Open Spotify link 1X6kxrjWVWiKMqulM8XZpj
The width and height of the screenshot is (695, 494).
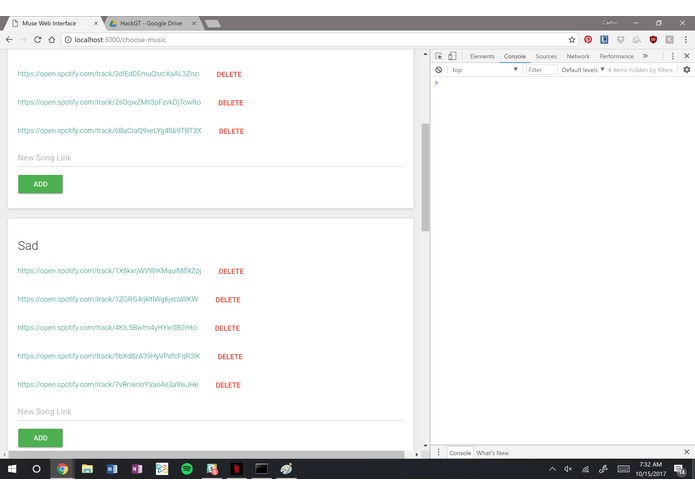pos(109,270)
